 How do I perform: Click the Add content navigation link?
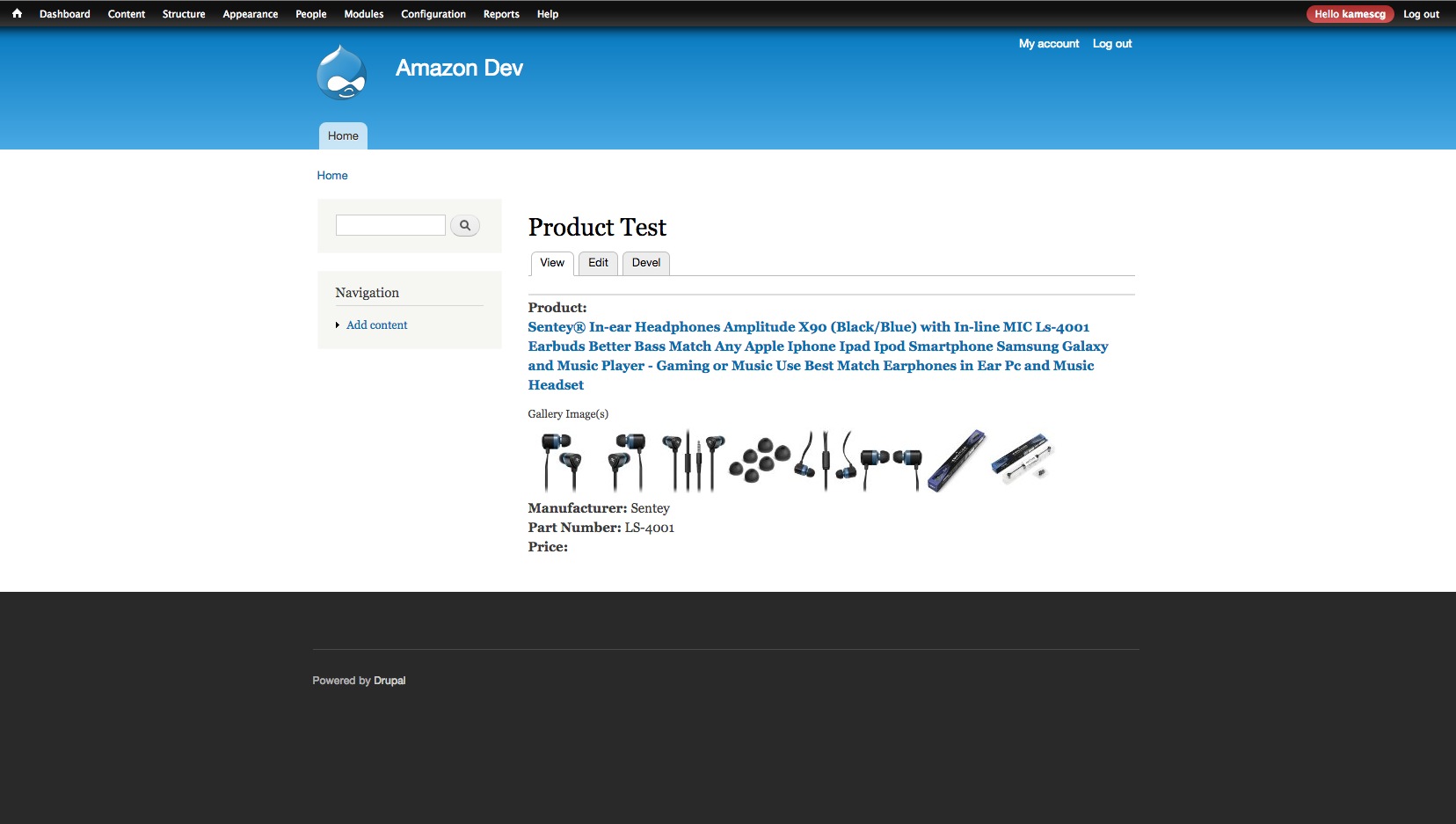pos(377,325)
